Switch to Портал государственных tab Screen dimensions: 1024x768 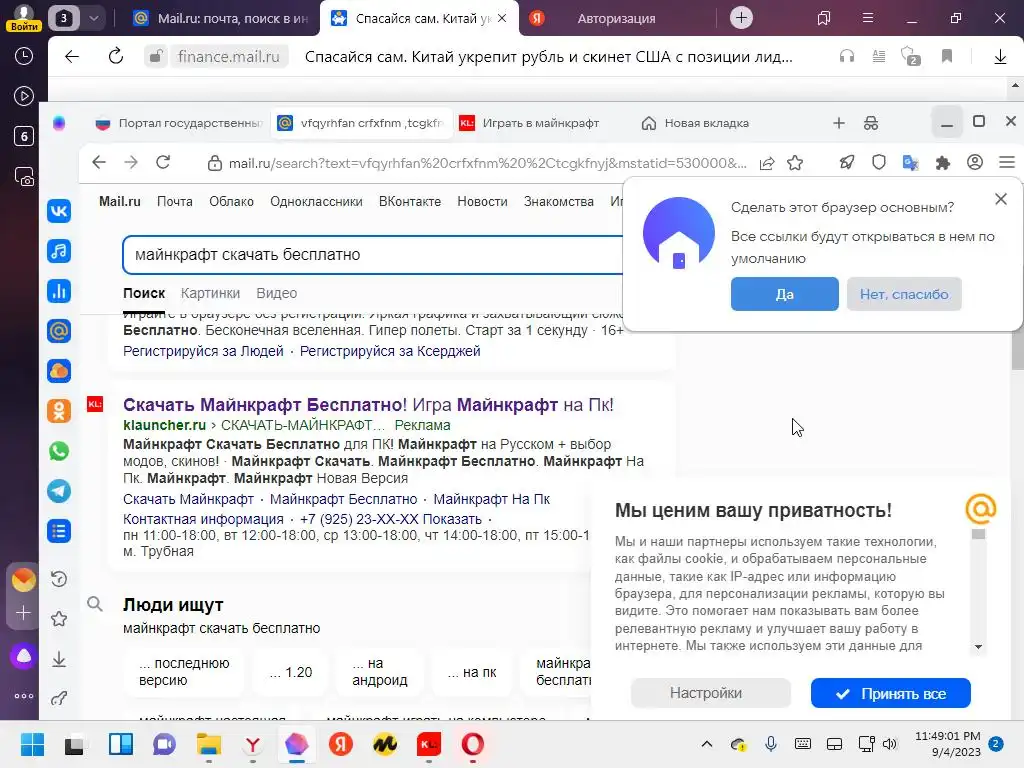179,123
